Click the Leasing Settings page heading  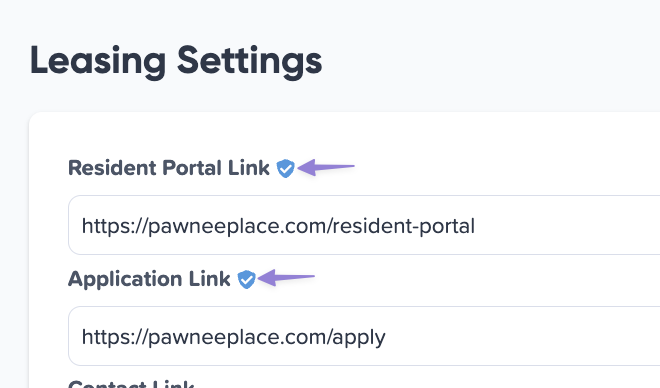click(176, 61)
